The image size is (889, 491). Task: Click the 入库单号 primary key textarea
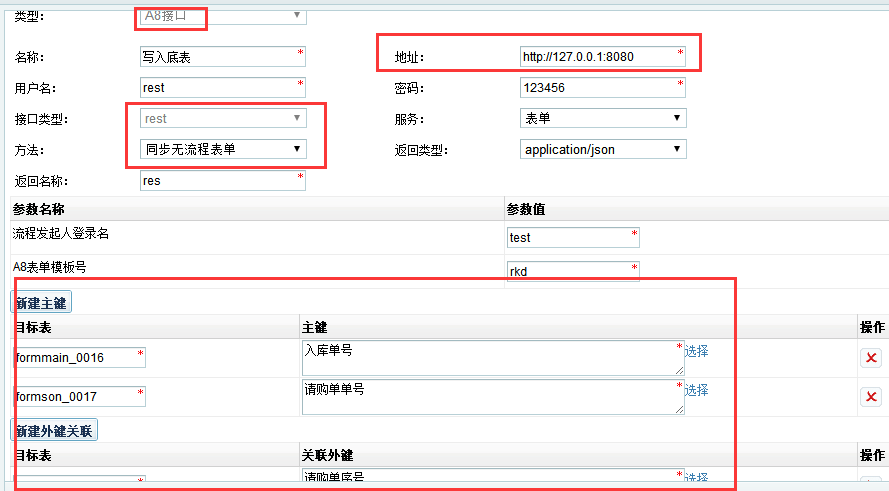click(x=493, y=358)
